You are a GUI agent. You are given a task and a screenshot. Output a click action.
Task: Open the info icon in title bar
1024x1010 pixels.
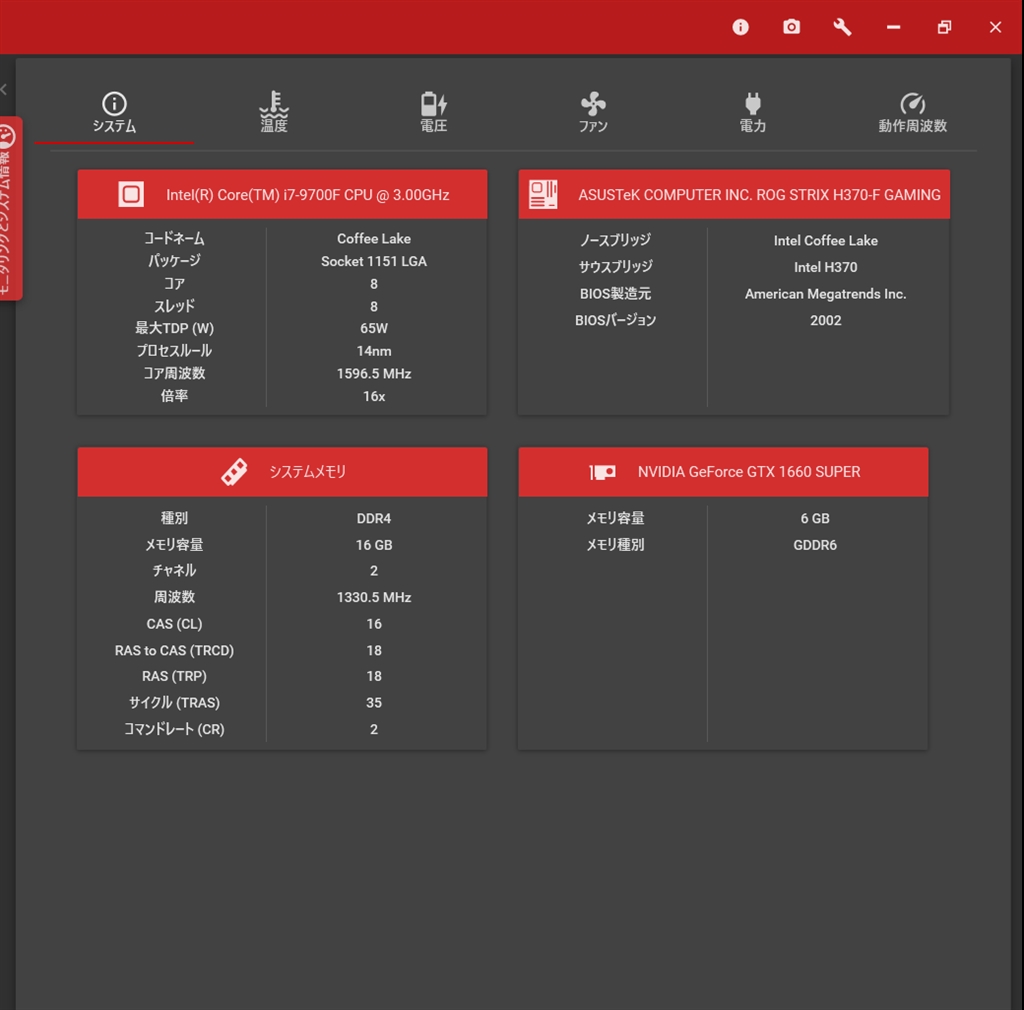tap(740, 27)
